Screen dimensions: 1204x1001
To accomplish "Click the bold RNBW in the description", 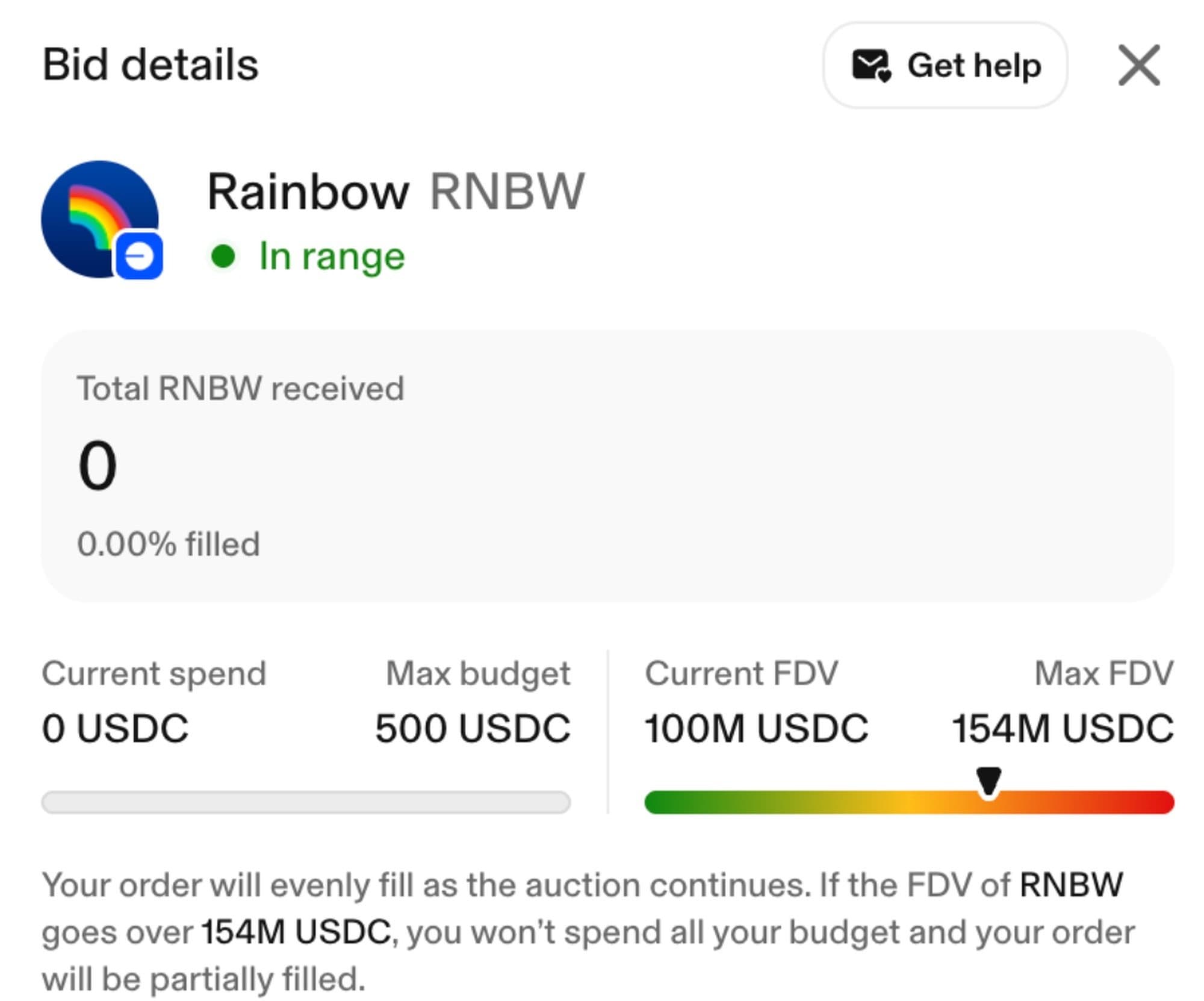I will [x=1071, y=885].
